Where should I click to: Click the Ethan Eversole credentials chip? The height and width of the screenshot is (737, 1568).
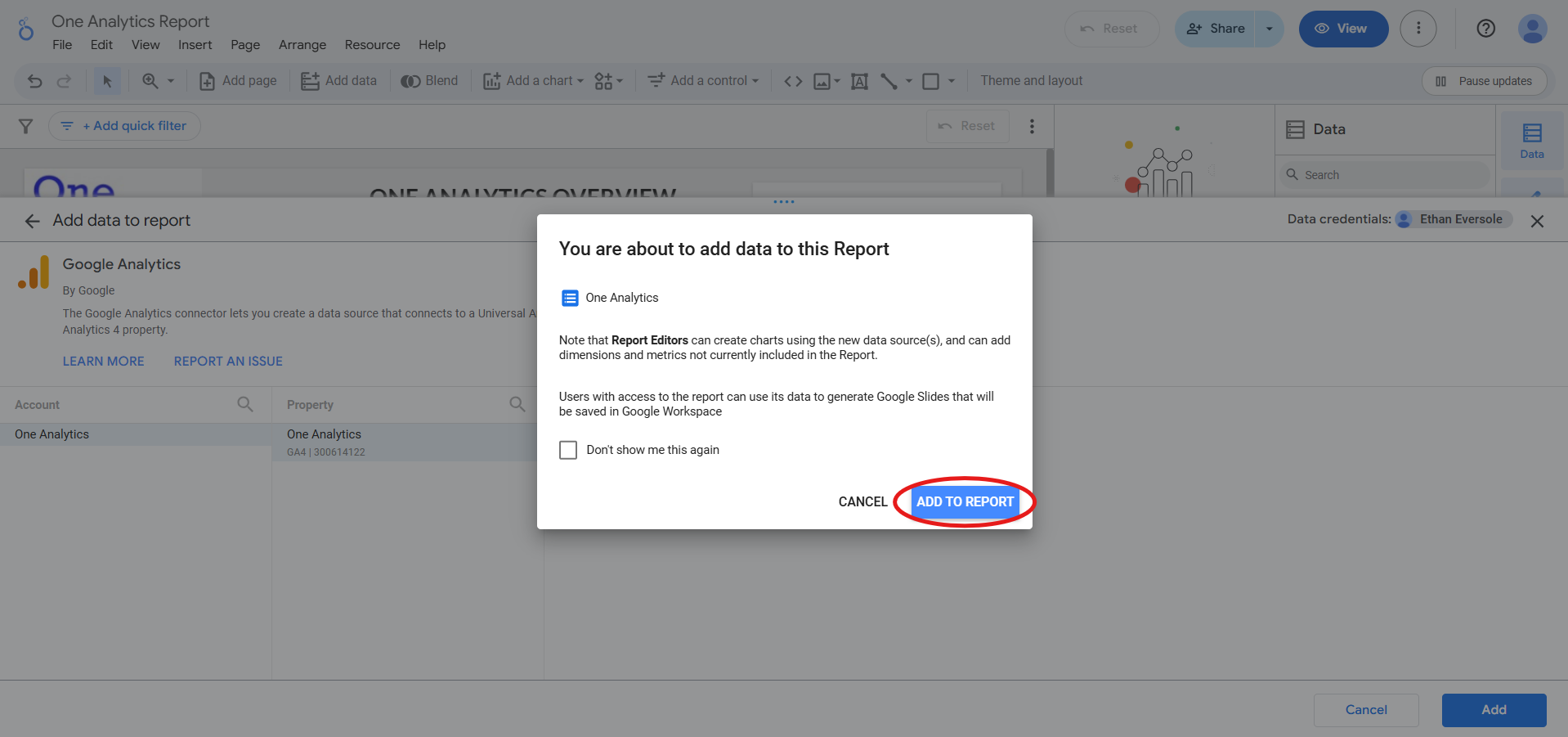[1454, 219]
